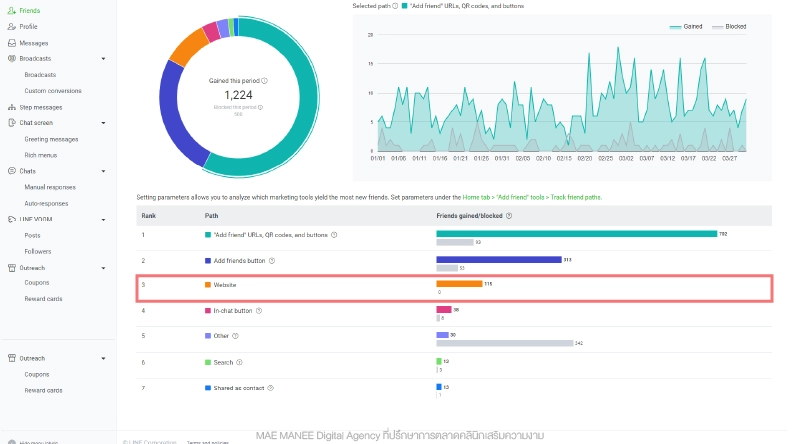This screenshot has width=801, height=444.
Task: Collapse the Chat screen submenu arrow
Action: pyautogui.click(x=103, y=123)
